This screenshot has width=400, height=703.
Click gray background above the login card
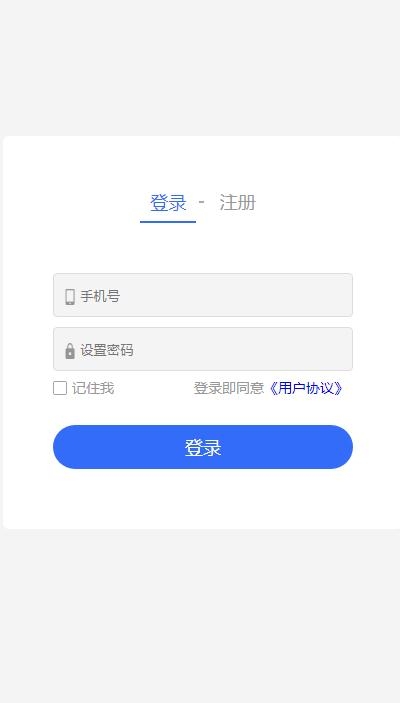[200, 67]
